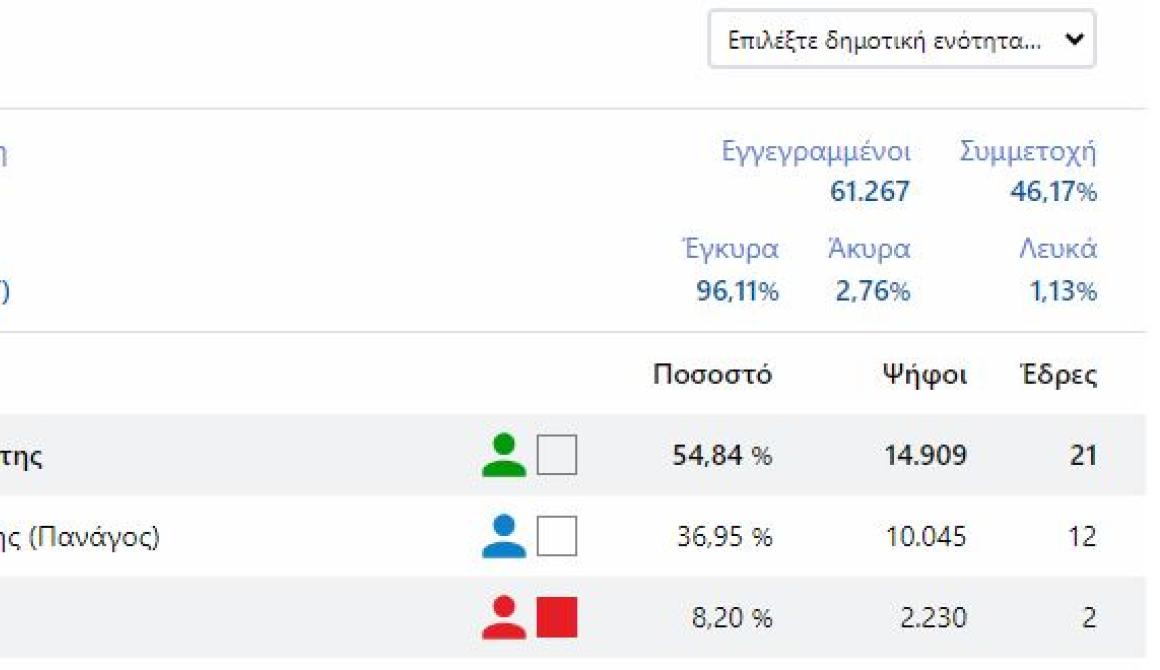Click the Έδρες column header
Viewport: 1160px width, 670px height.
(1058, 376)
